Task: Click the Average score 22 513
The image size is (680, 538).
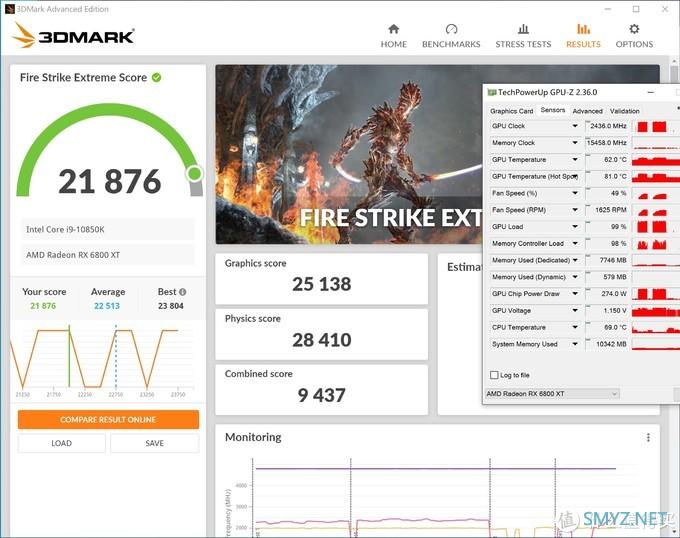Action: point(107,306)
